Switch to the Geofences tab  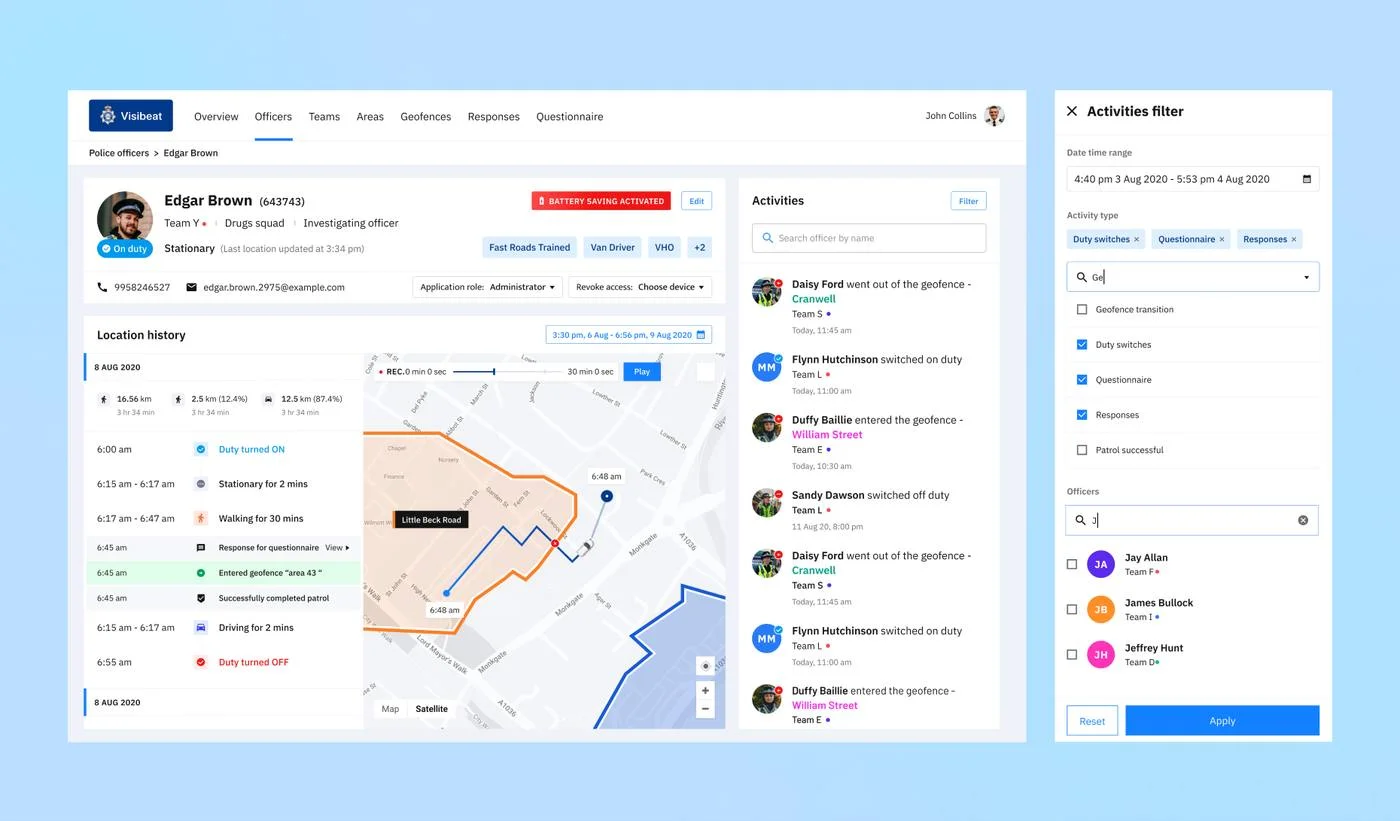(x=426, y=117)
